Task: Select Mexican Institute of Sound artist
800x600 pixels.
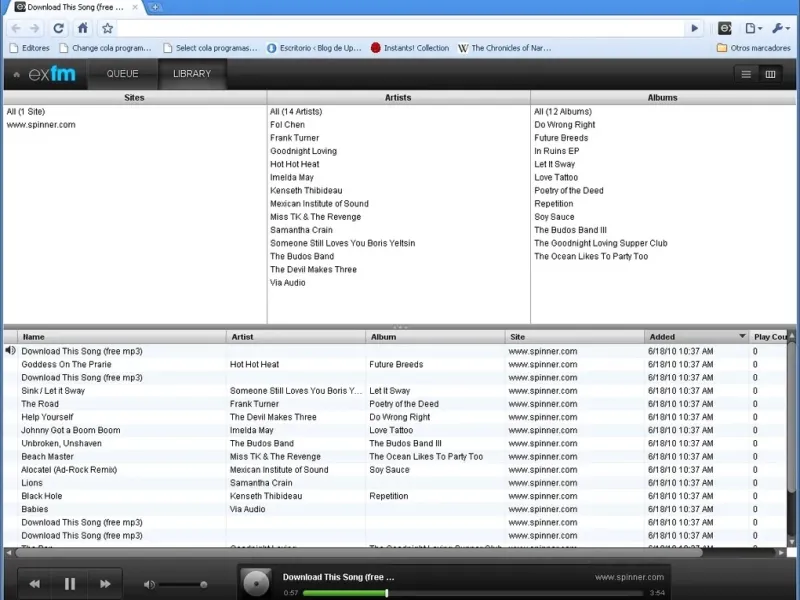Action: point(319,204)
